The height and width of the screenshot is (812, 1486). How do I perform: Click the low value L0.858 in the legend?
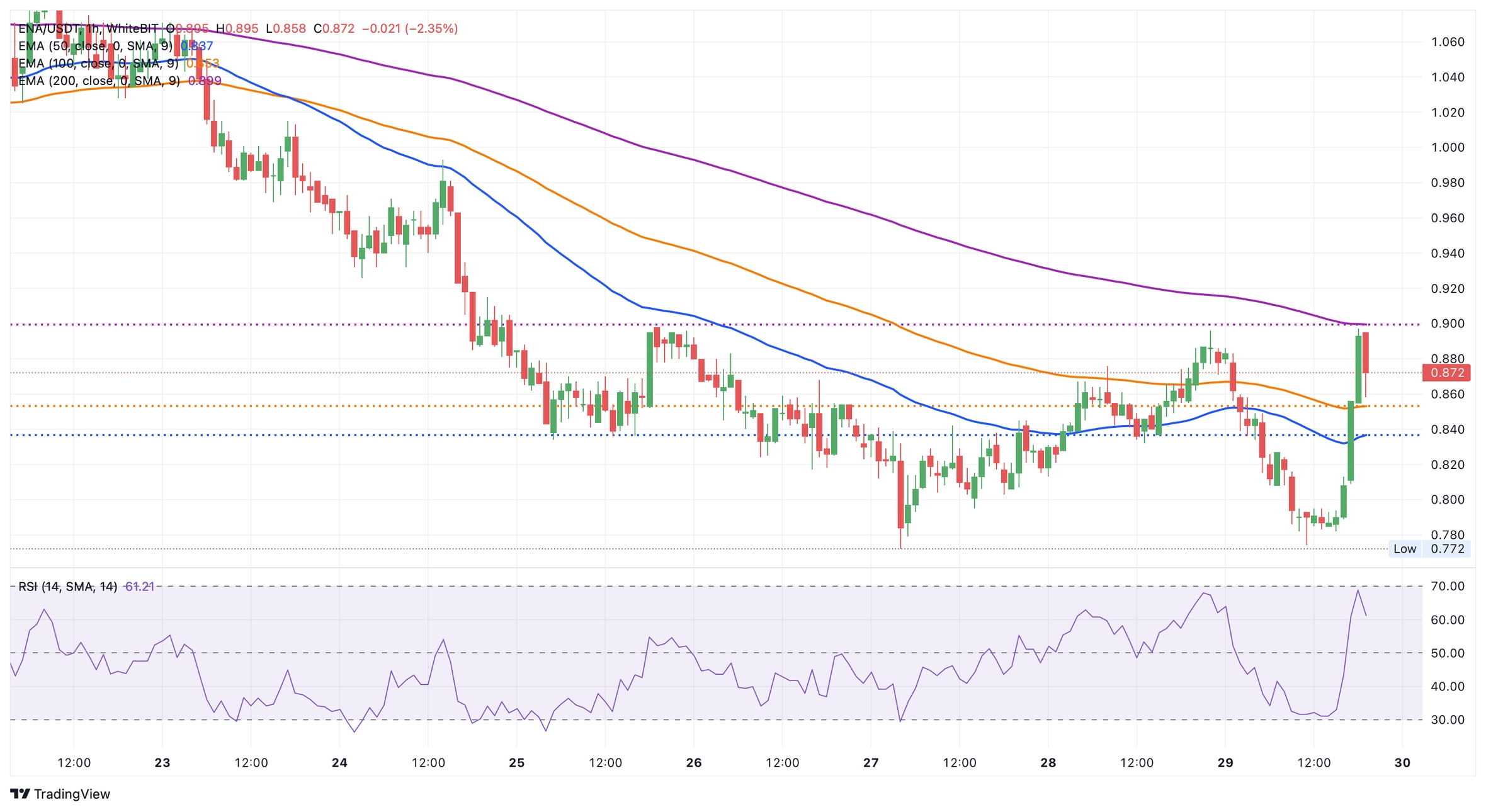pyautogui.click(x=286, y=28)
